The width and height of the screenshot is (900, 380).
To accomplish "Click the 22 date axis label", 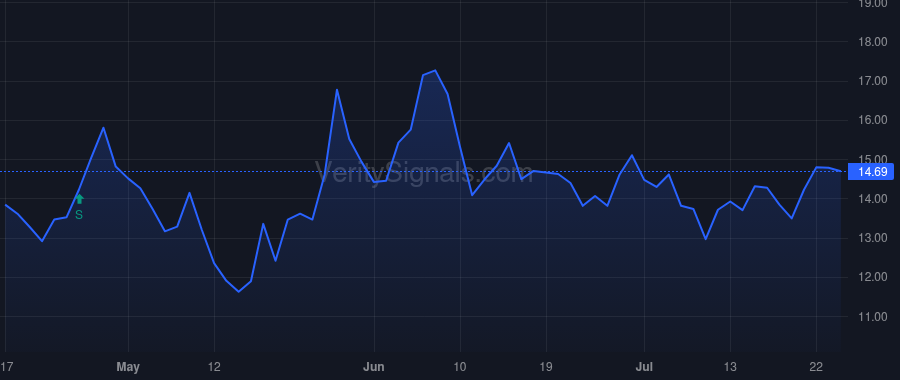I will click(x=816, y=367).
